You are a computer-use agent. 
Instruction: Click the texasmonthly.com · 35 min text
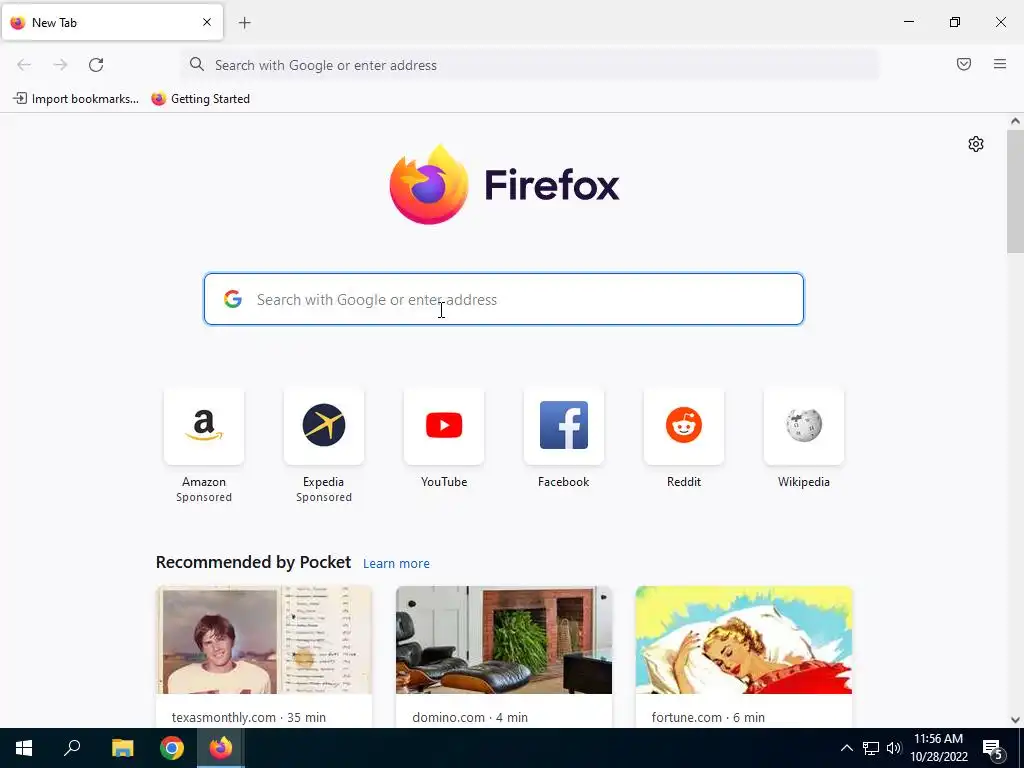pyautogui.click(x=249, y=717)
